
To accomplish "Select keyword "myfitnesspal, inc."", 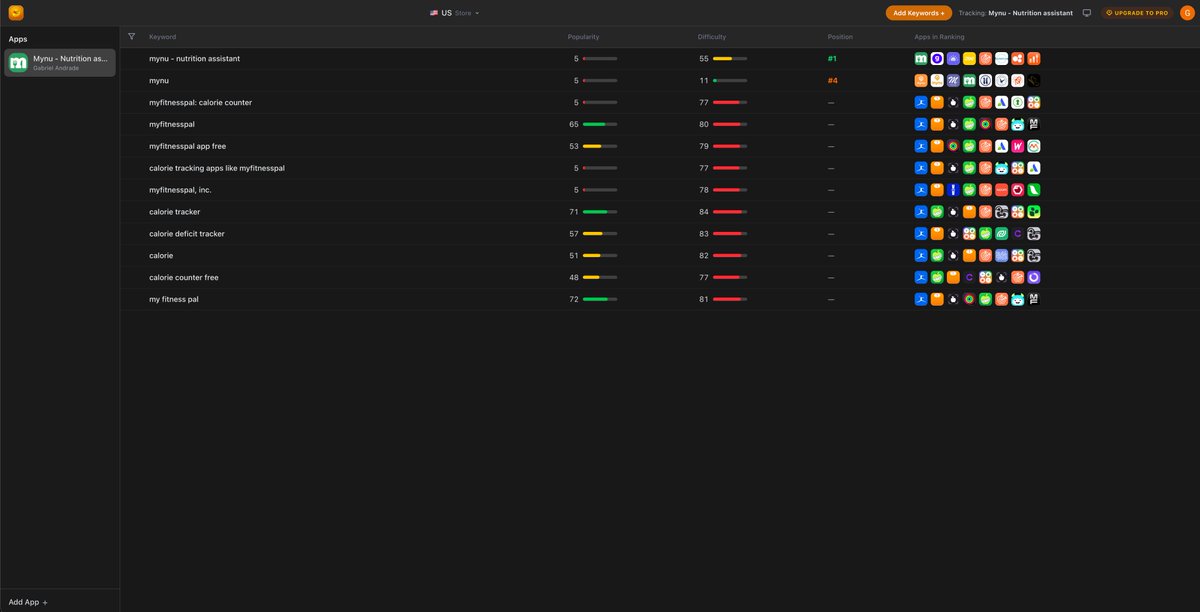I will coord(180,190).
